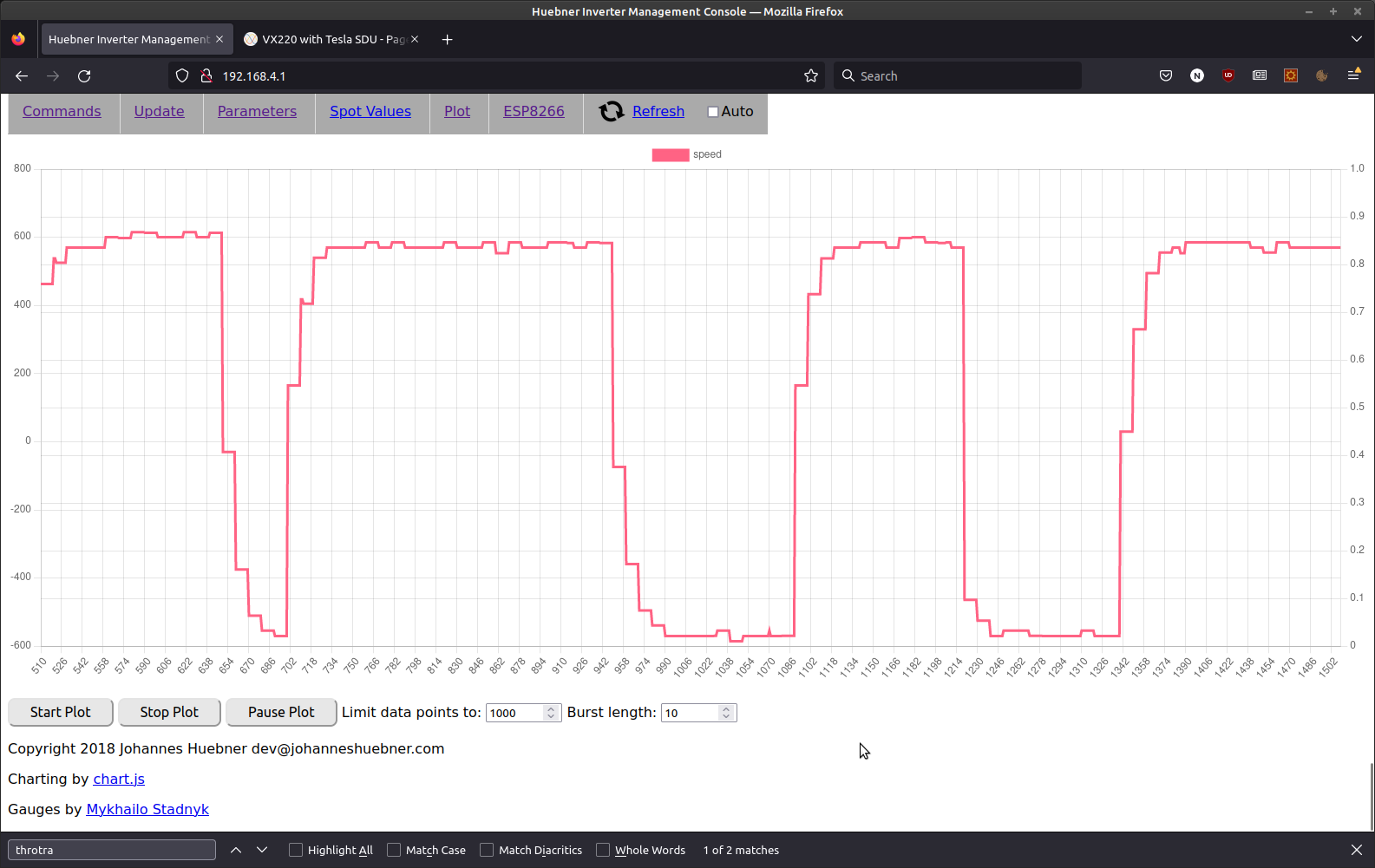The height and width of the screenshot is (868, 1375).
Task: Click the uBlock Origin extension icon
Action: coord(1228,76)
